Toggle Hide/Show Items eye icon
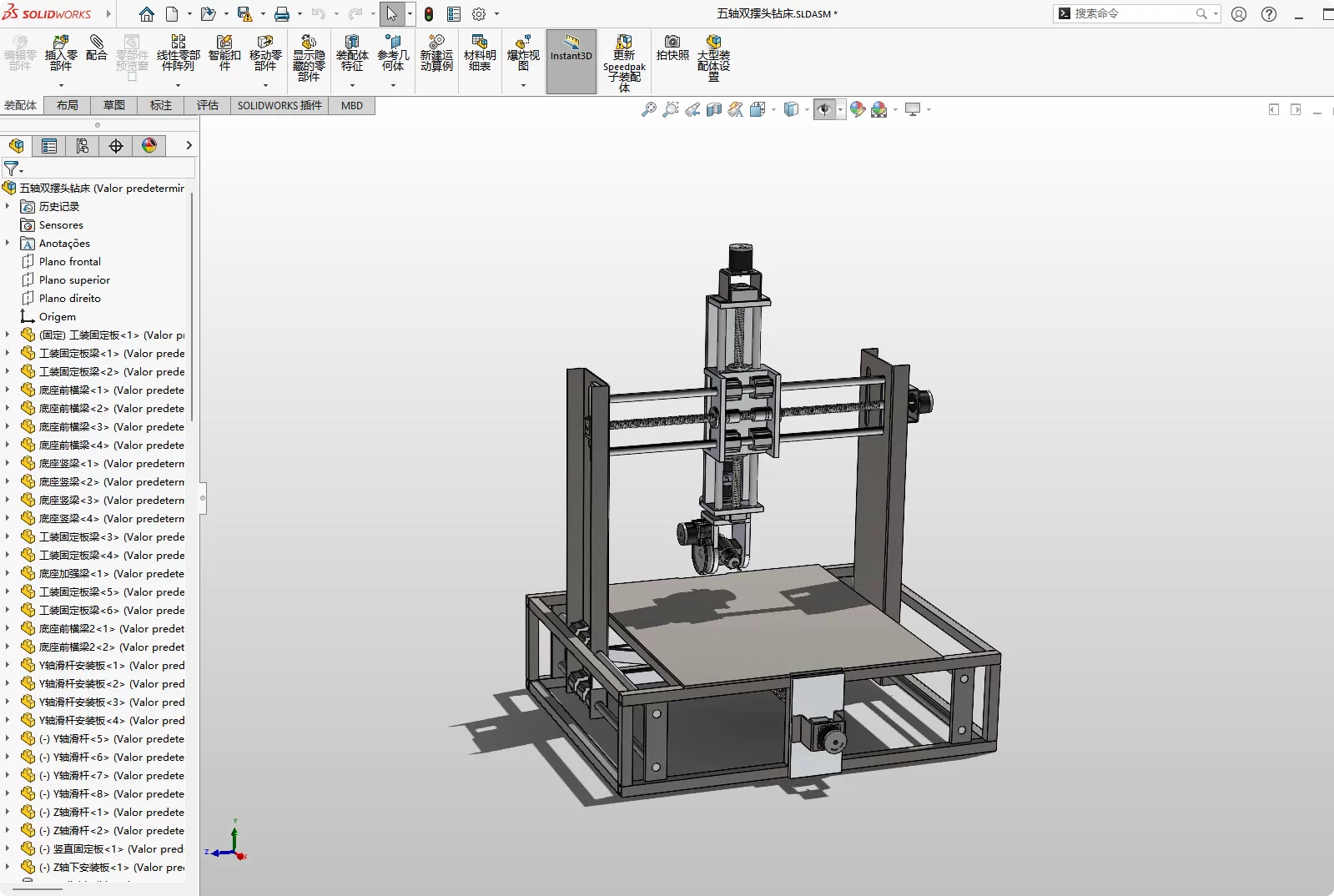Viewport: 1334px width, 896px height. [824, 109]
